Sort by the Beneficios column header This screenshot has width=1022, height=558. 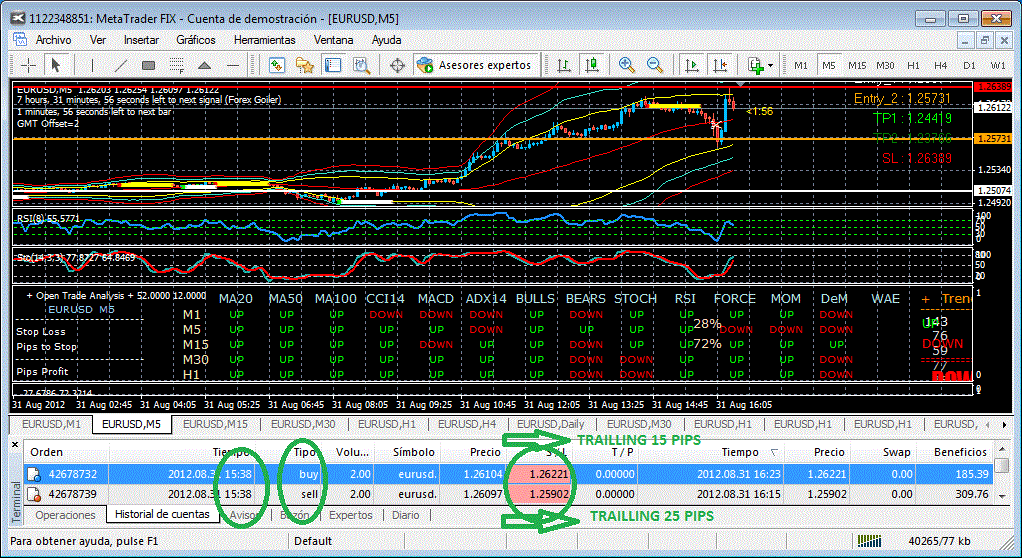960,452
